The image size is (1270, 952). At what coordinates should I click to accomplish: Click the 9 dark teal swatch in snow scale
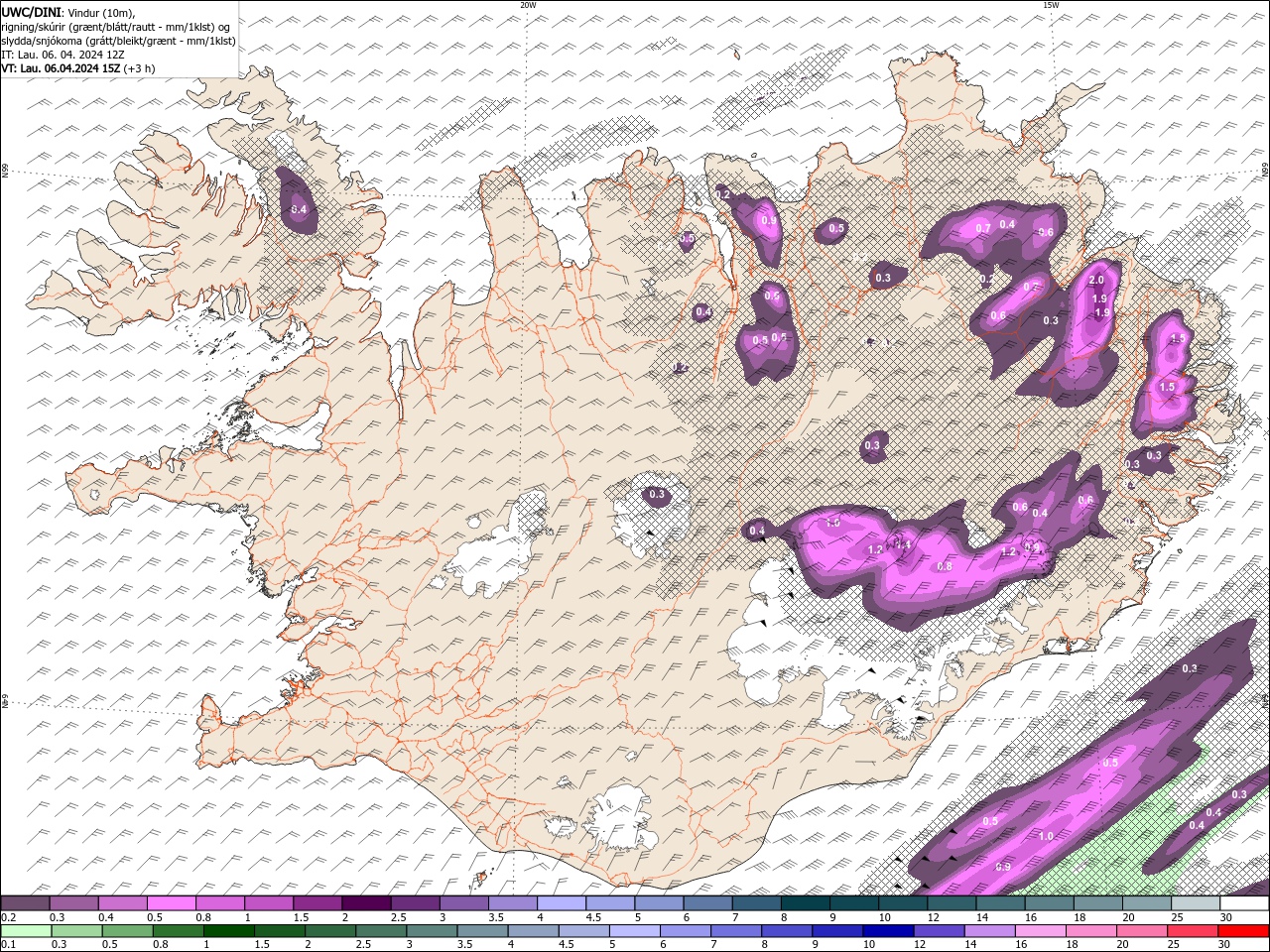(x=853, y=903)
